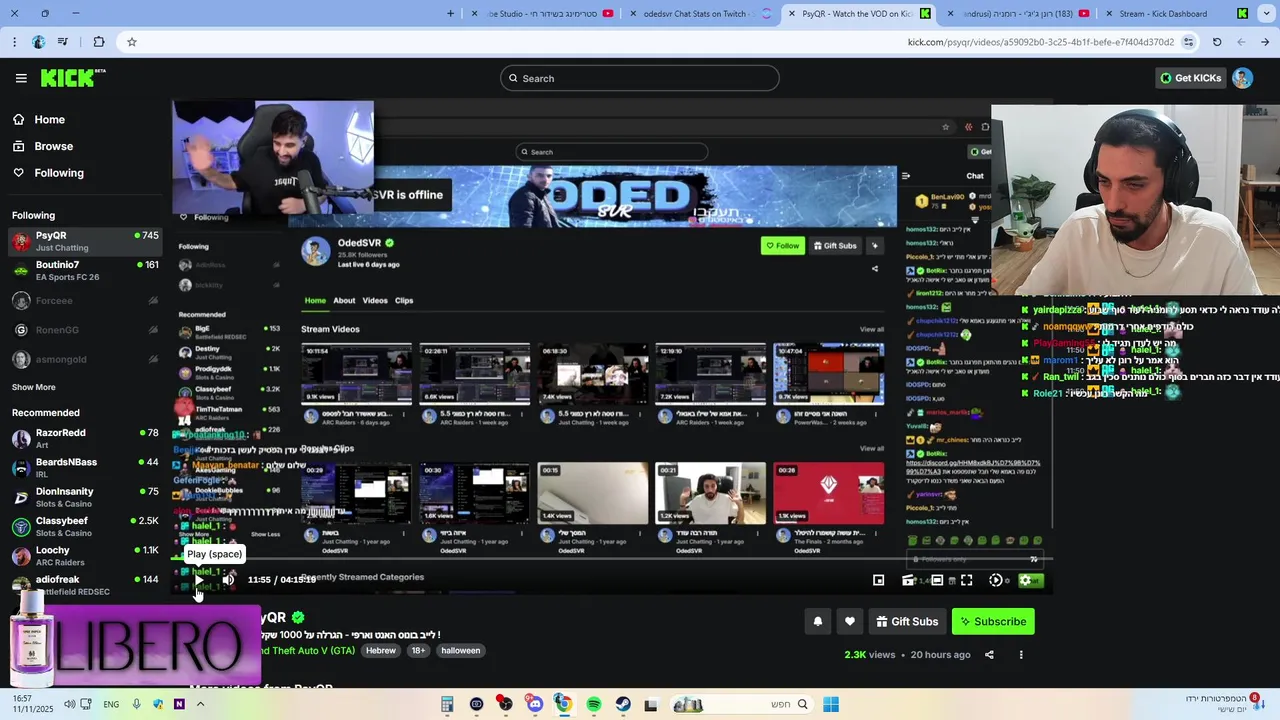Open the browser media control icon
The image size is (1280, 720).
pyautogui.click(x=64, y=42)
